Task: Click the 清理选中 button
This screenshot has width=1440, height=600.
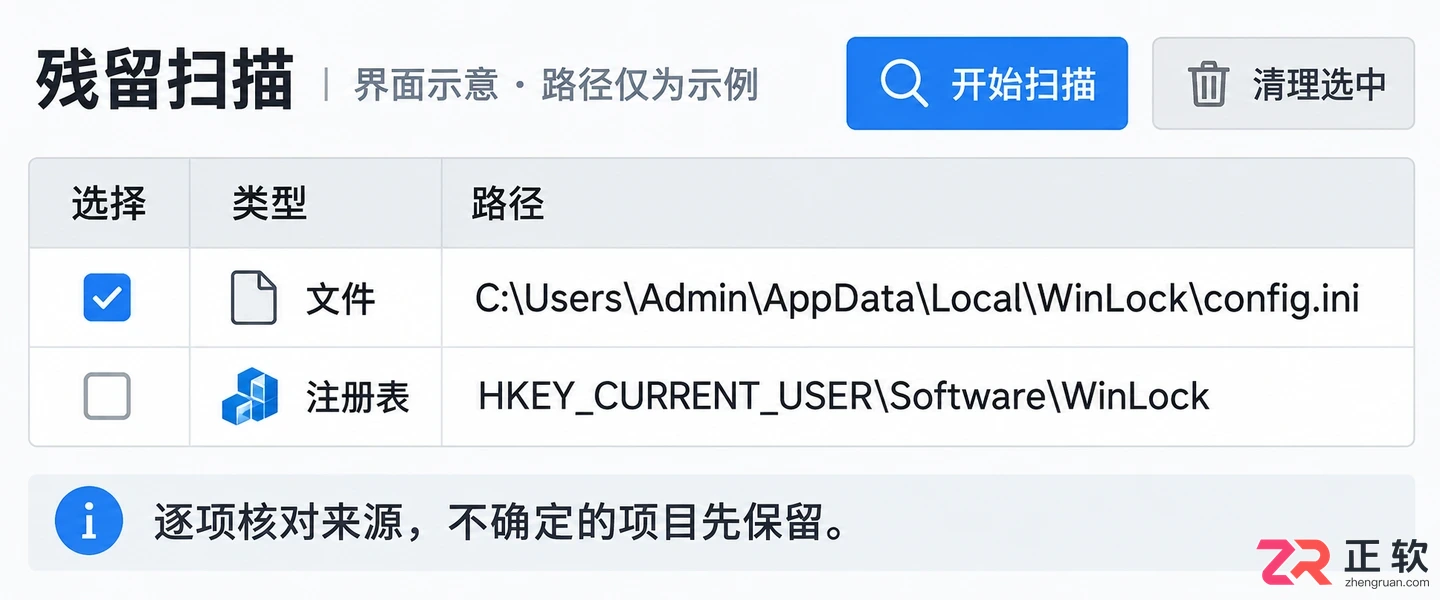Action: (x=1283, y=84)
